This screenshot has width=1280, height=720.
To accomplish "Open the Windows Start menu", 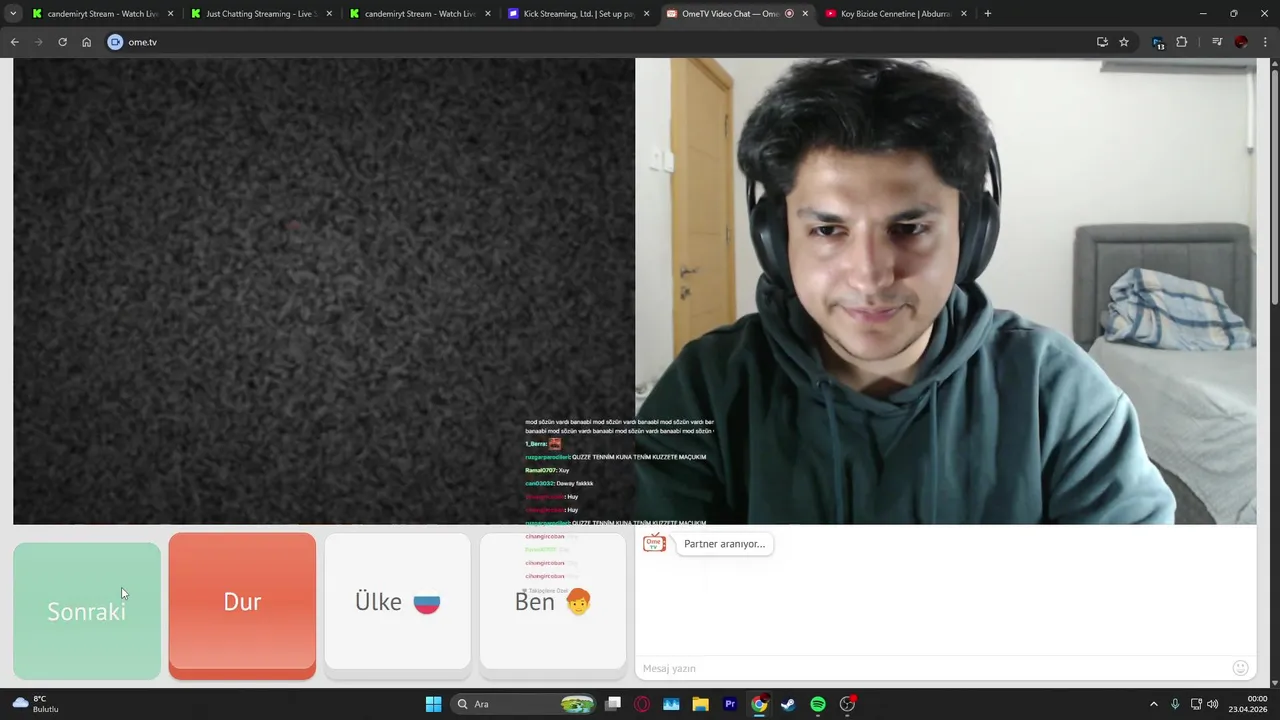I will click(x=433, y=704).
